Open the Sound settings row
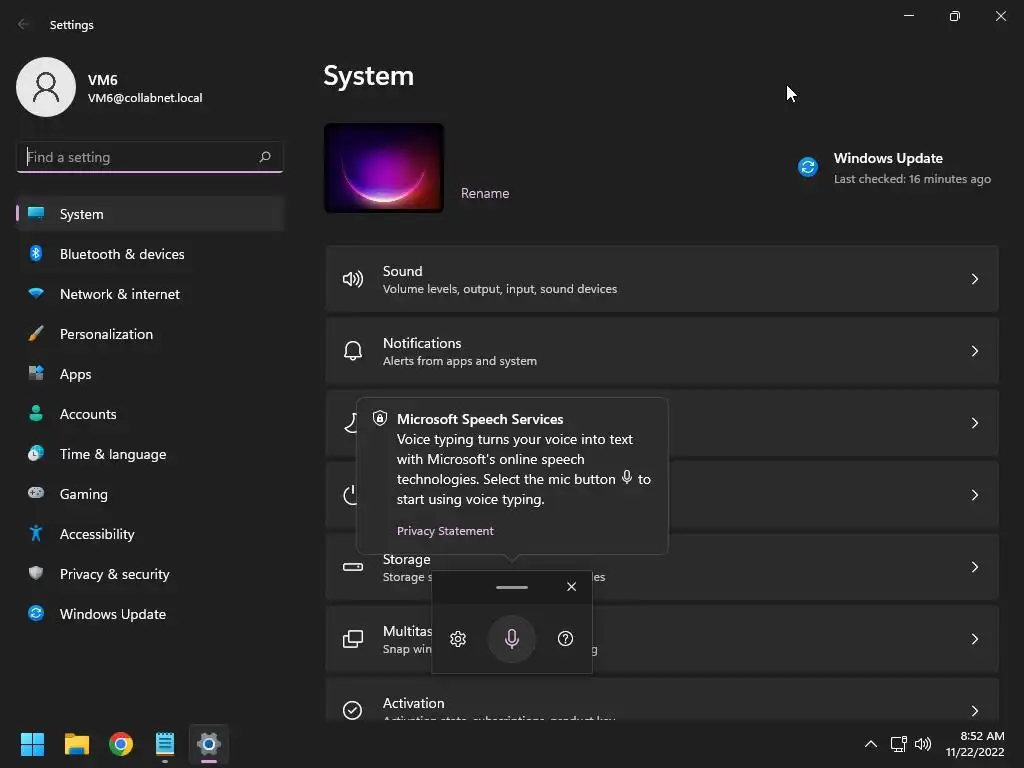Image resolution: width=1024 pixels, height=768 pixels. [x=662, y=279]
